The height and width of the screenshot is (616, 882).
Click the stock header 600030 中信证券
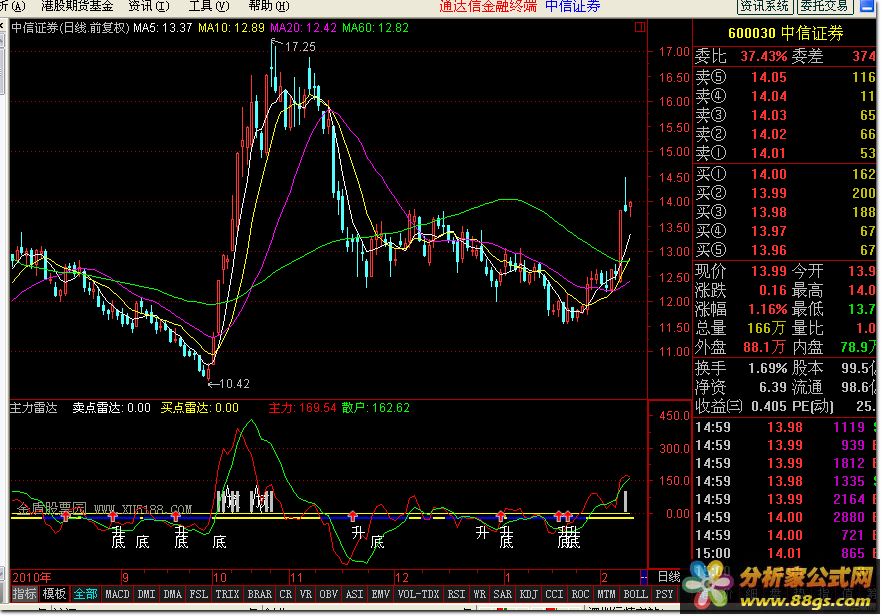(785, 33)
